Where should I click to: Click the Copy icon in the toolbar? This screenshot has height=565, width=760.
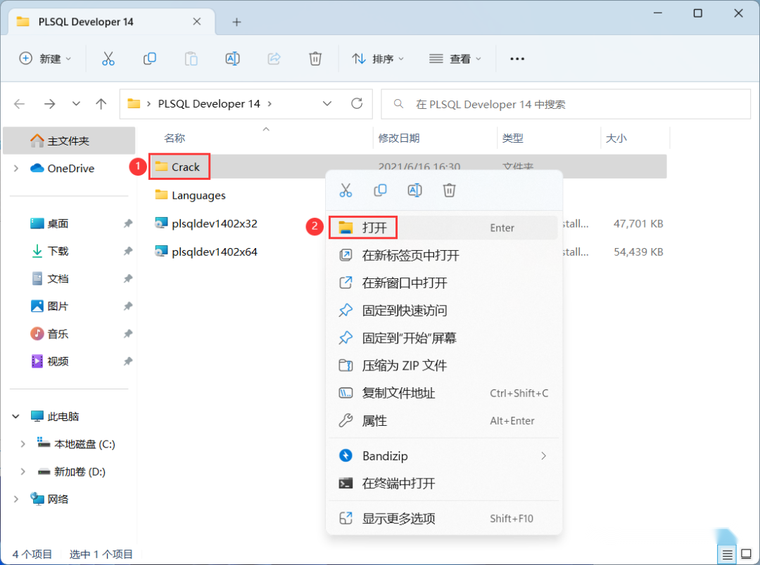pos(149,59)
